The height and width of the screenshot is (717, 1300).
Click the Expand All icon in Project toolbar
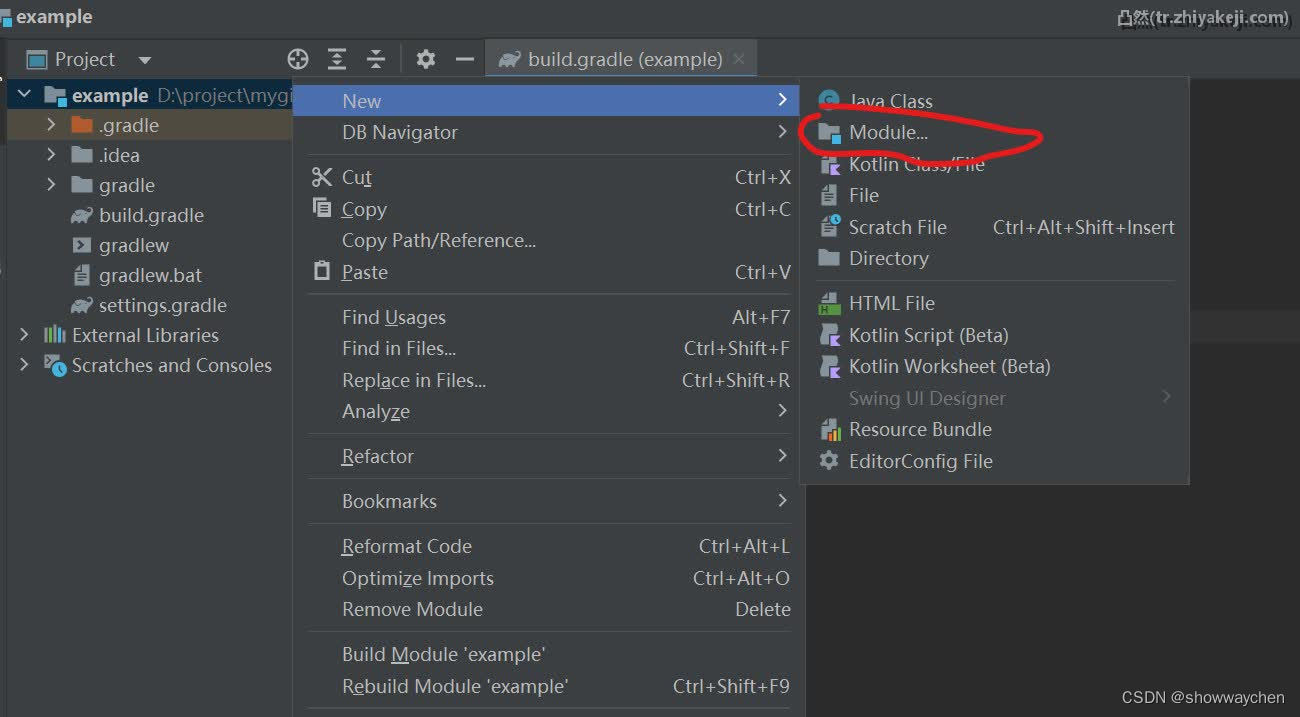pos(337,59)
